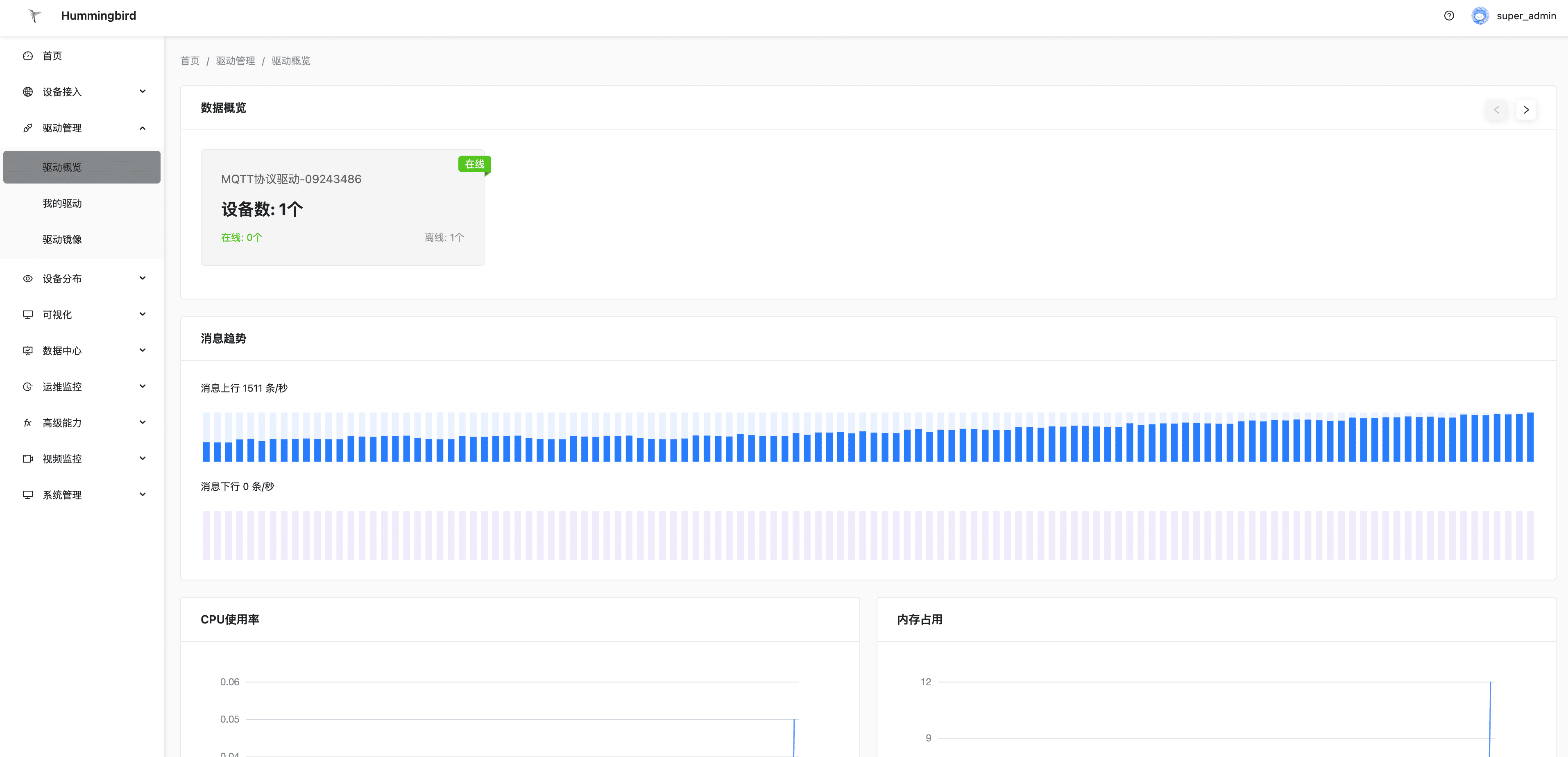The height and width of the screenshot is (757, 1568).
Task: Open the 驱动镜像 submenu item
Action: tap(82, 239)
